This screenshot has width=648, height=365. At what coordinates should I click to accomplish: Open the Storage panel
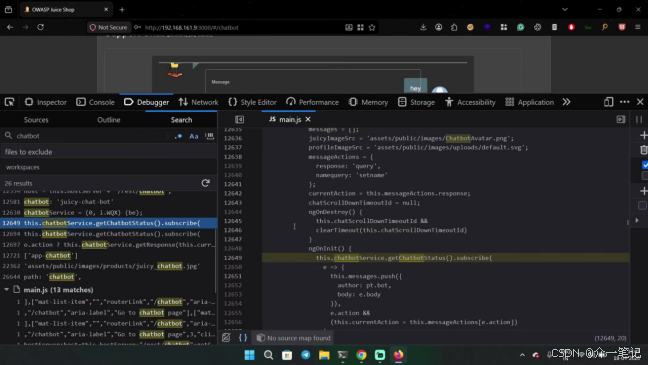pyautogui.click(x=416, y=102)
